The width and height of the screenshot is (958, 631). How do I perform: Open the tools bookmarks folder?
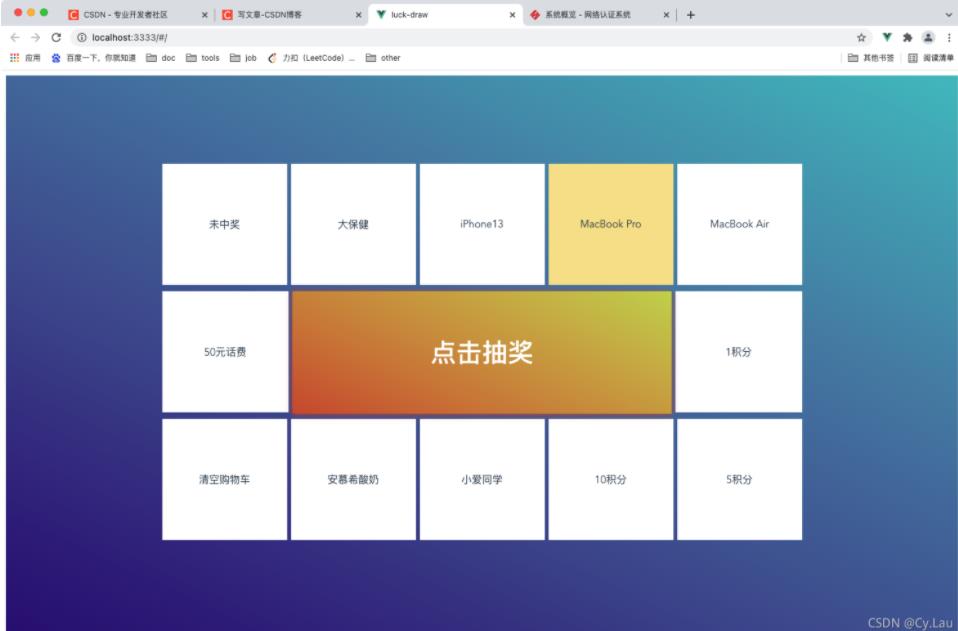[x=203, y=58]
